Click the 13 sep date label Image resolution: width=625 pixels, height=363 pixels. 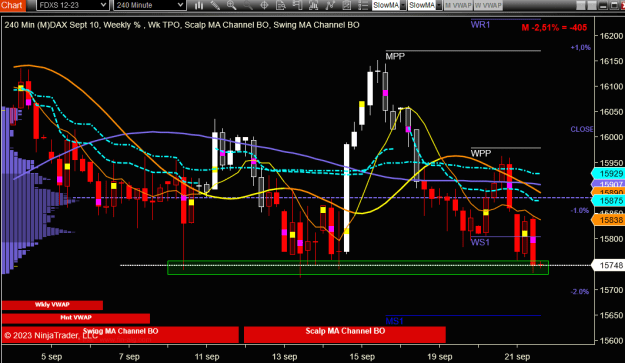pyautogui.click(x=284, y=357)
